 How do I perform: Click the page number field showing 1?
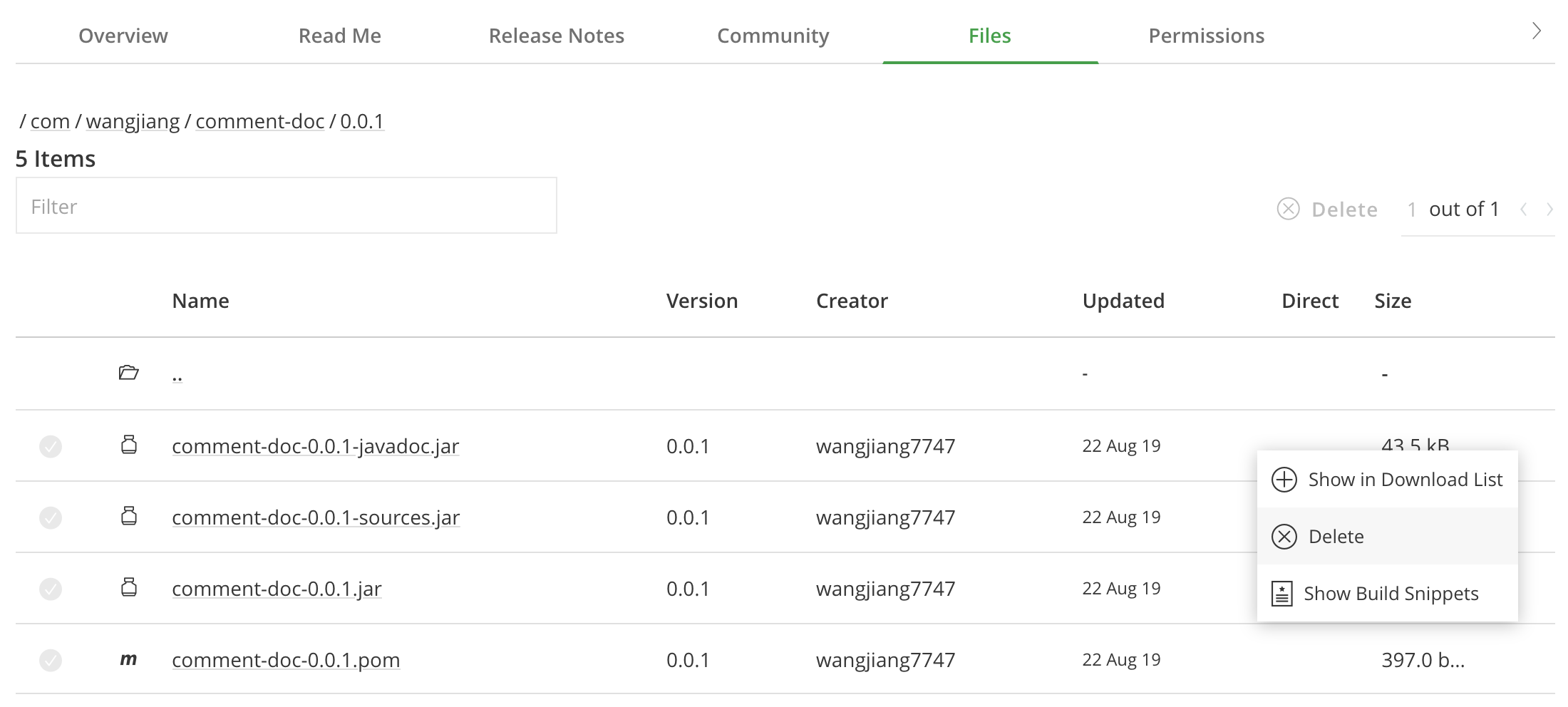pos(1412,209)
